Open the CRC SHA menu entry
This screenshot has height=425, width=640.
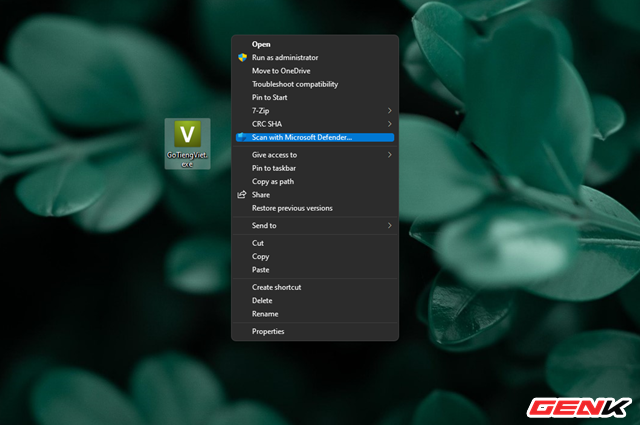pyautogui.click(x=315, y=124)
